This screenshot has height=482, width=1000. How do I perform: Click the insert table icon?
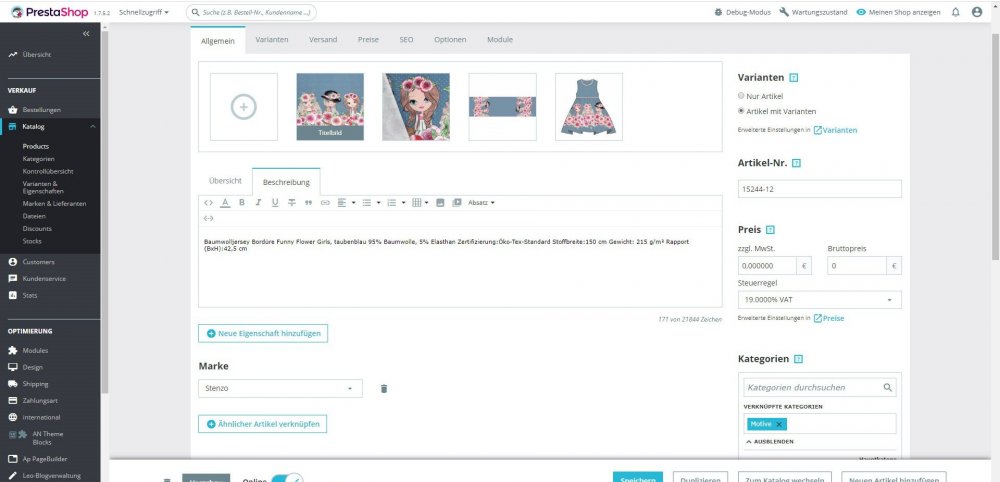coord(416,203)
